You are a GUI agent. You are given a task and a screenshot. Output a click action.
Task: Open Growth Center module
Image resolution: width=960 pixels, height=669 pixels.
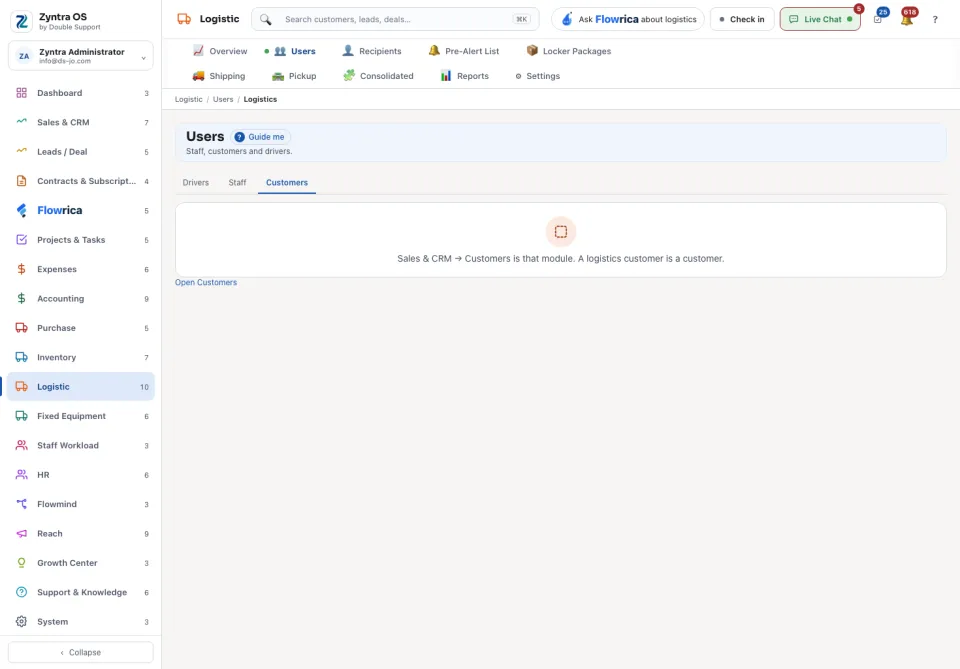pyautogui.click(x=81, y=563)
